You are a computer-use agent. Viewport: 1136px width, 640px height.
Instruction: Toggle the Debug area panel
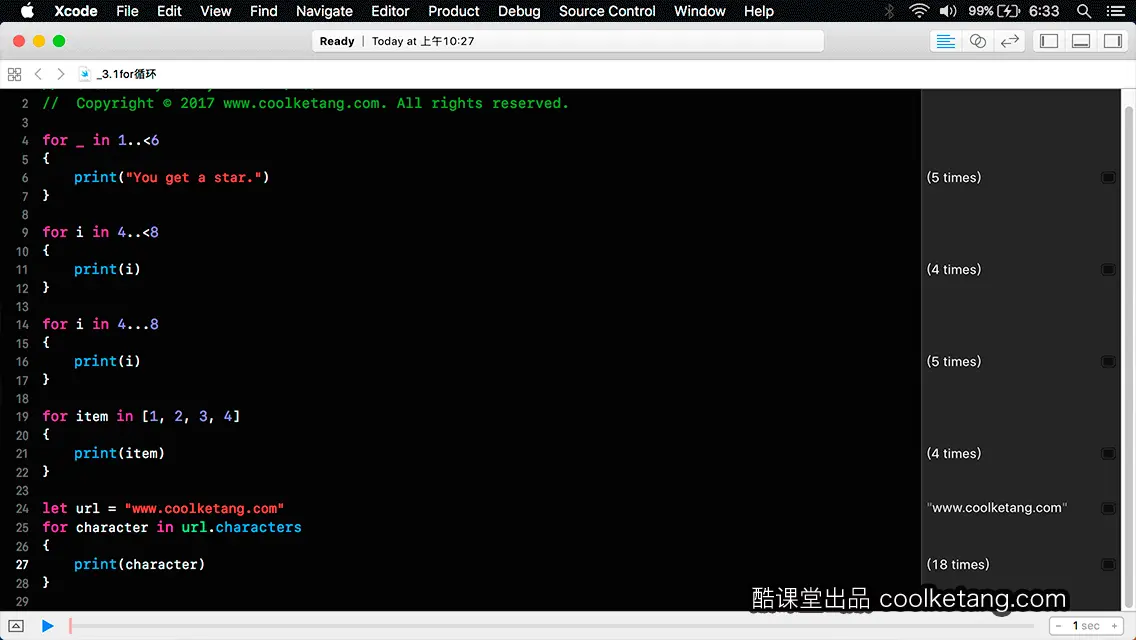(x=1080, y=41)
